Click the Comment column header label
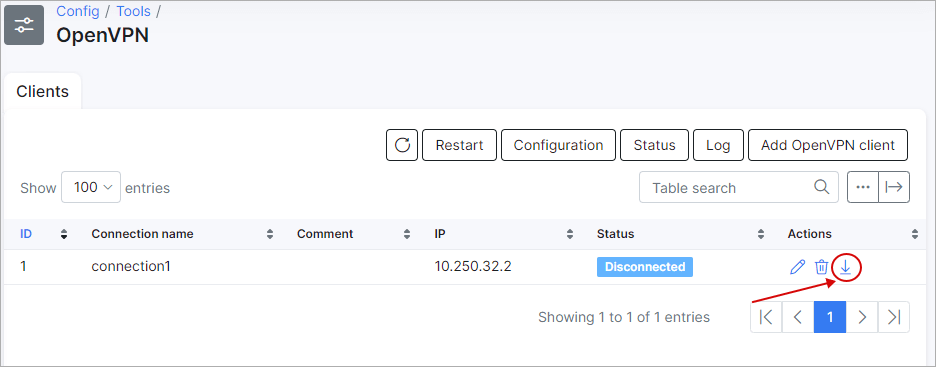This screenshot has height=367, width=936. coord(325,234)
